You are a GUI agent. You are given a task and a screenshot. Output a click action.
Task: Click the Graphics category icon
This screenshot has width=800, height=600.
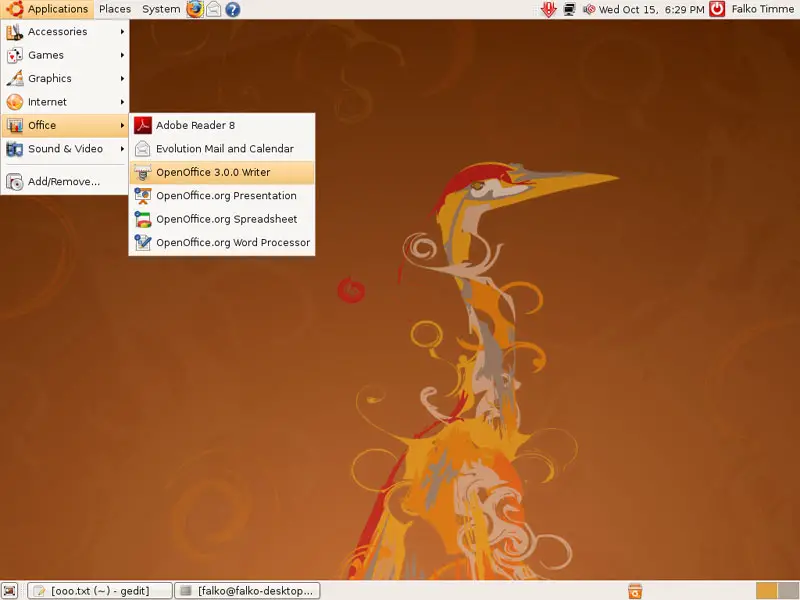15,79
